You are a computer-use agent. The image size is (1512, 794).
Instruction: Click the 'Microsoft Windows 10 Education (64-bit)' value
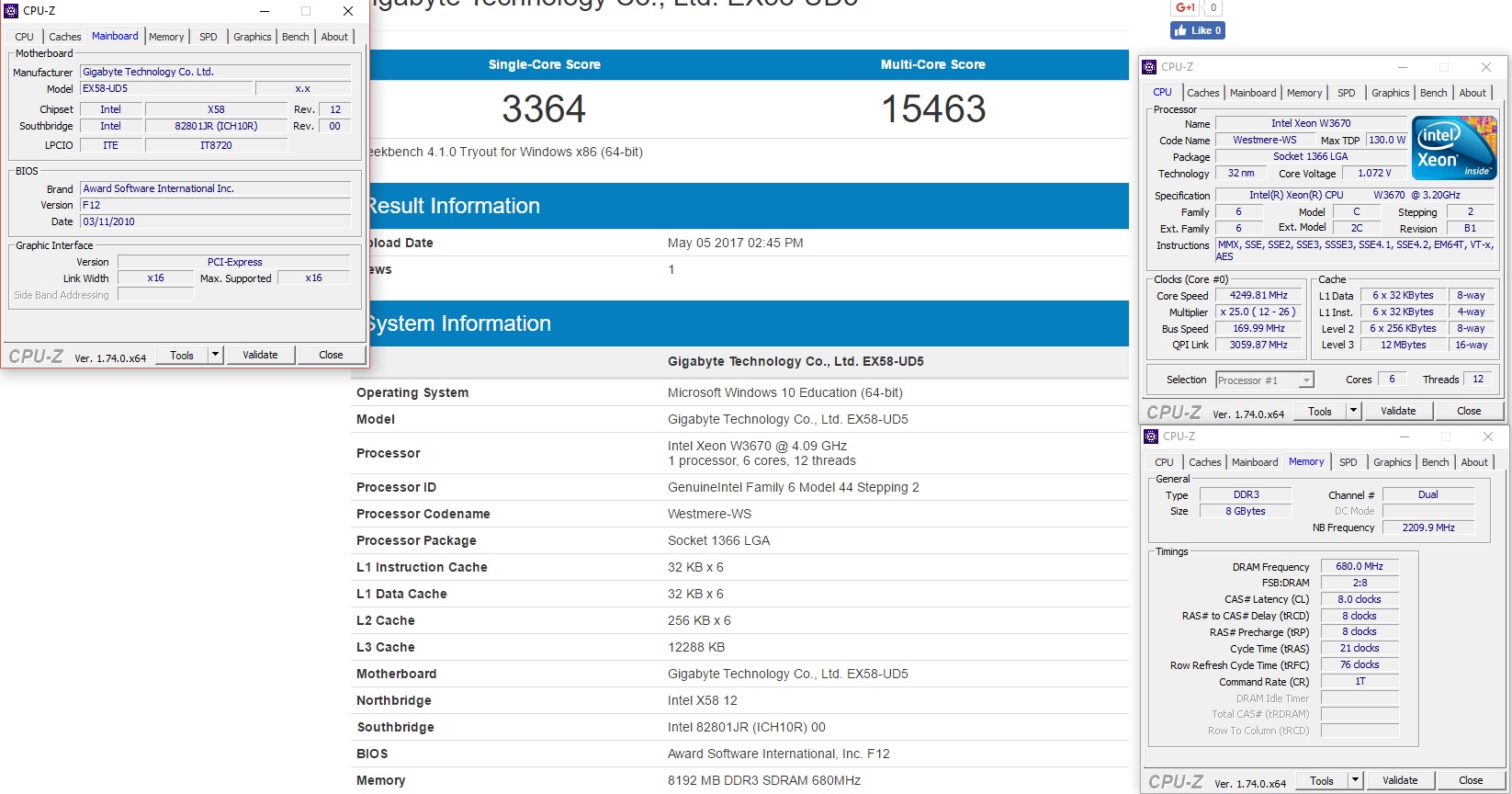point(785,392)
